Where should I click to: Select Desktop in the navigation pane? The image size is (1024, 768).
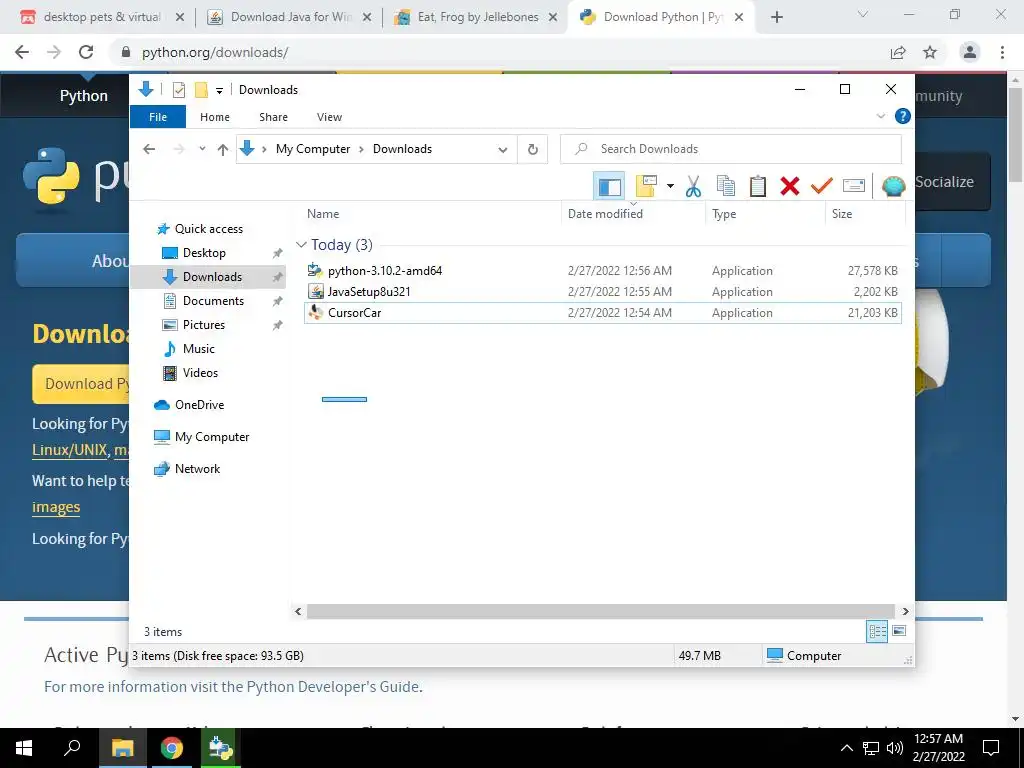(204, 253)
